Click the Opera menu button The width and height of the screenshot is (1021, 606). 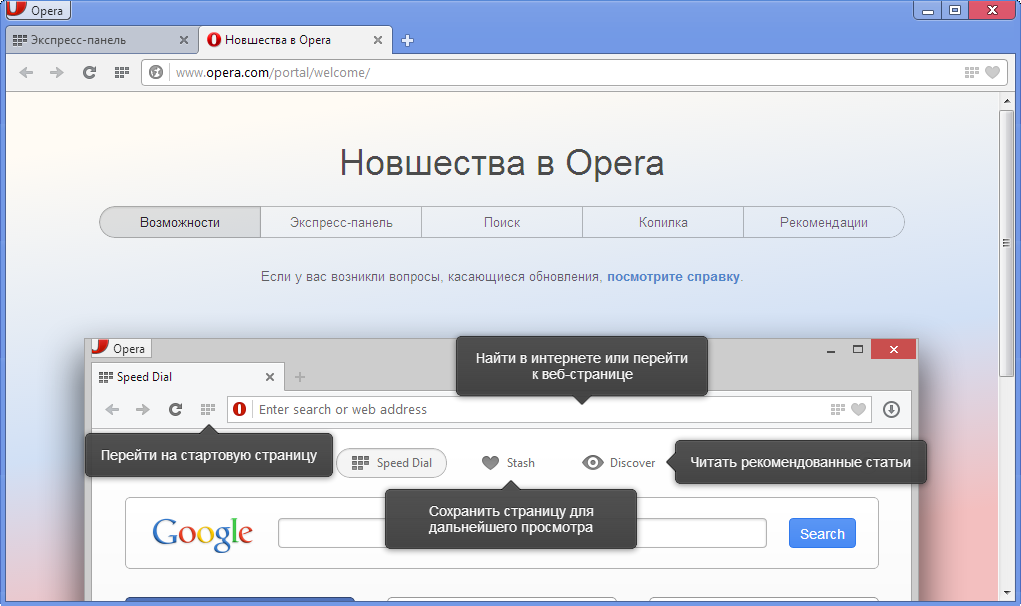click(36, 12)
